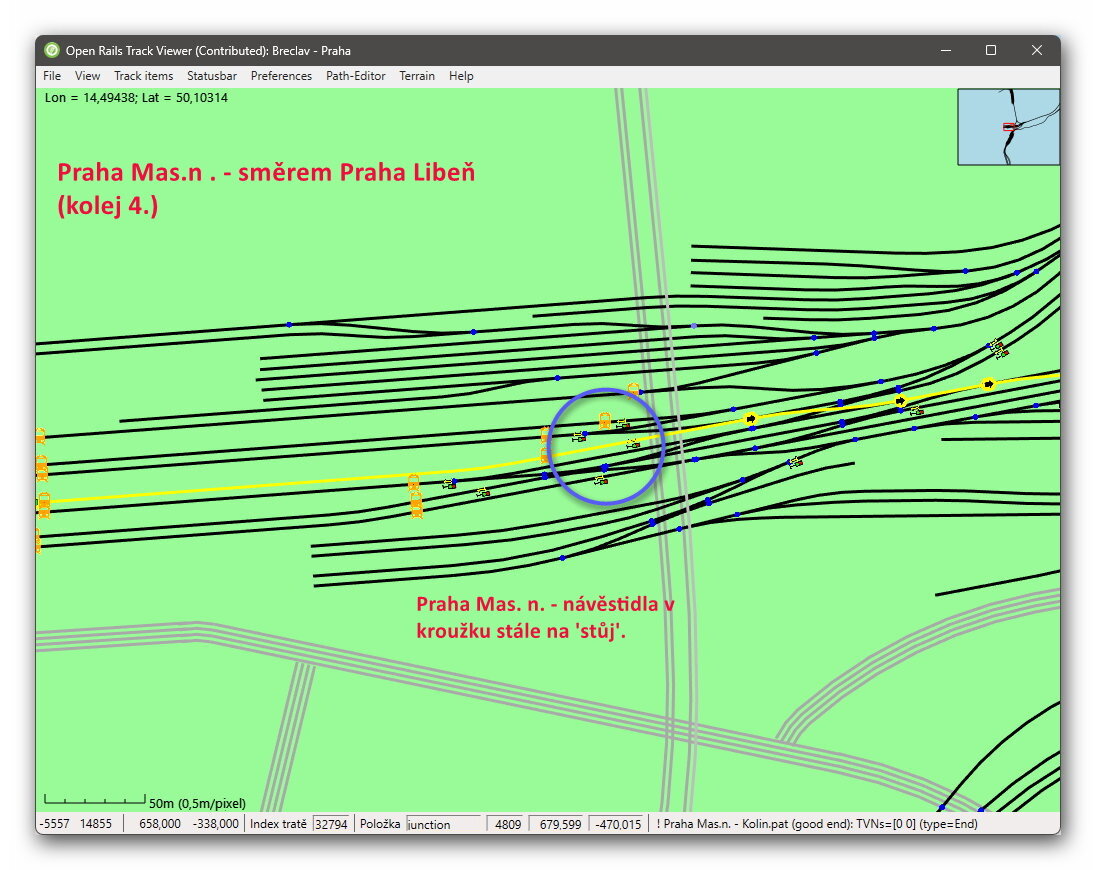Select the rightmost yellow path arrow node
This screenshot has height=870, width=1096.
(x=988, y=384)
